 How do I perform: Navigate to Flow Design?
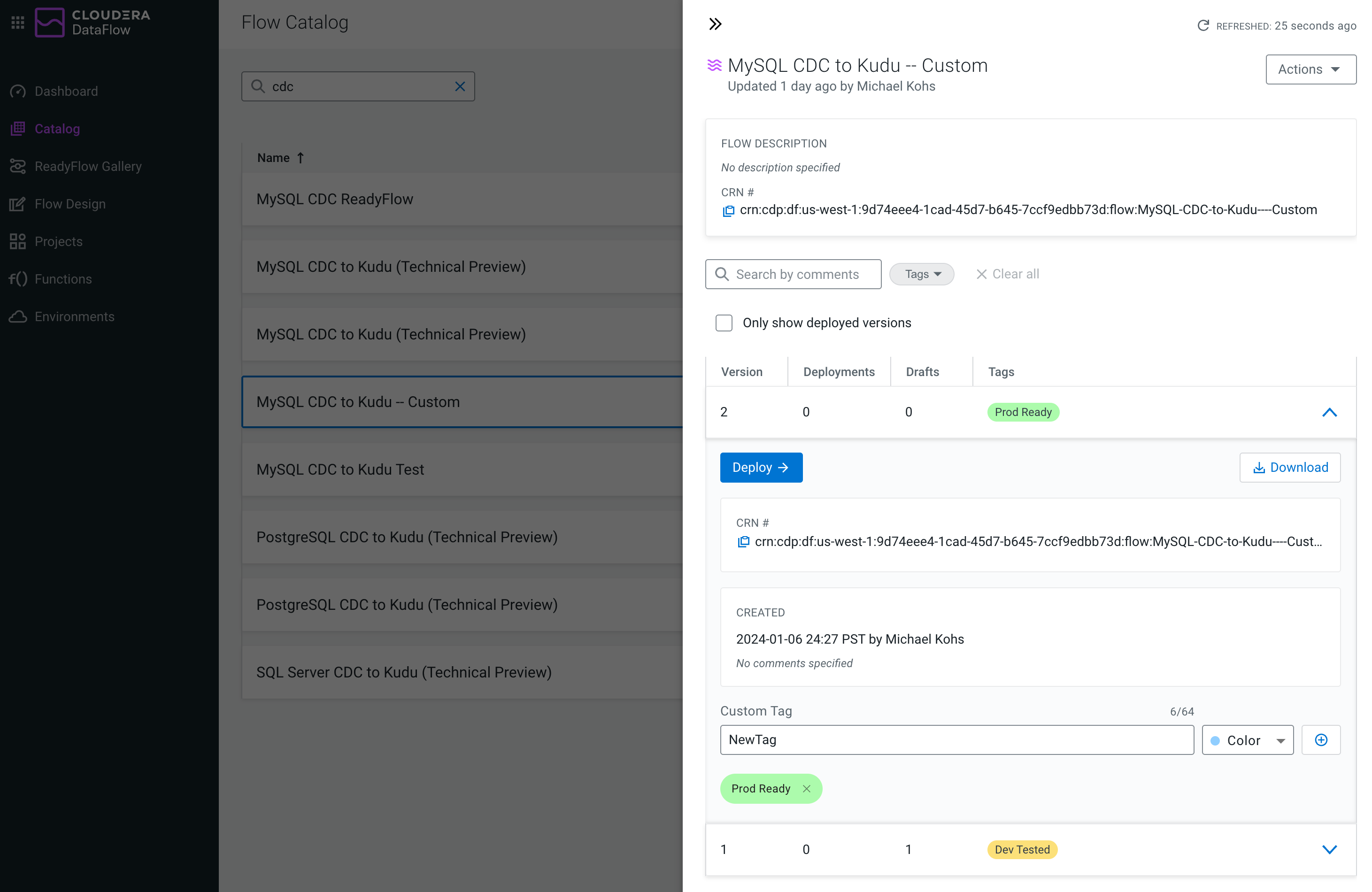[x=70, y=203]
